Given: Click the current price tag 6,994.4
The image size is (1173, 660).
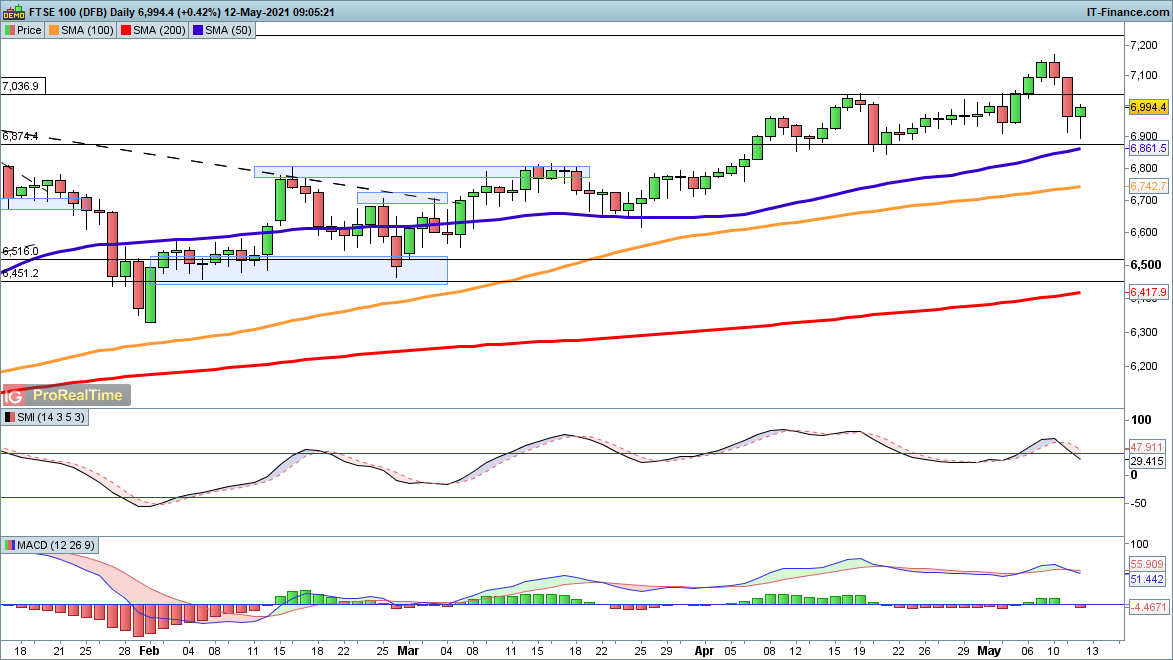Looking at the screenshot, I should click(x=1148, y=106).
